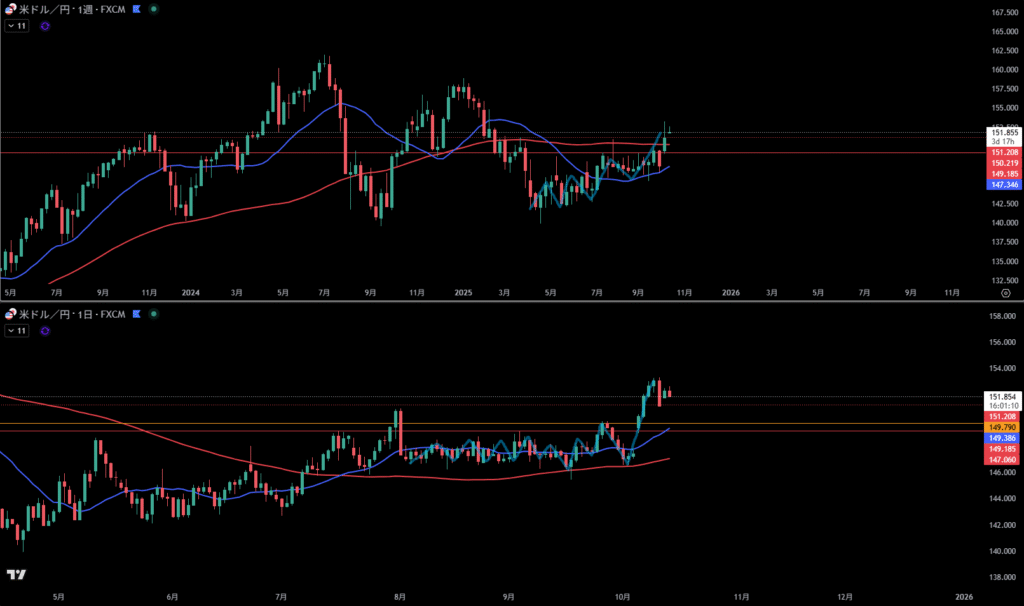Click the USD/JPY flag icon on daily chart
The height and width of the screenshot is (606, 1024).
point(10,314)
